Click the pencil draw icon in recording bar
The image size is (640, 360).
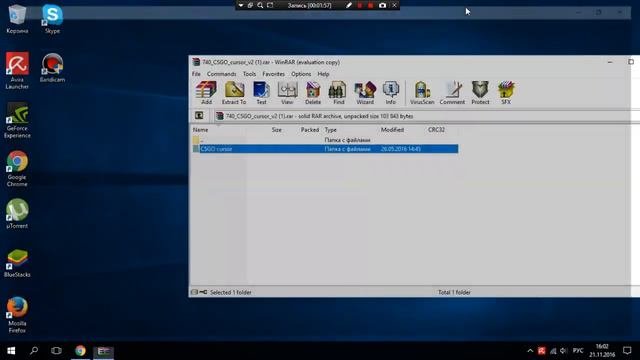(349, 5)
